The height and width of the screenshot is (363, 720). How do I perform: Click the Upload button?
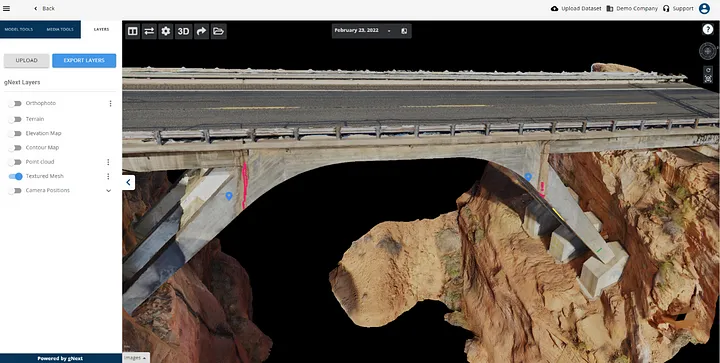27,61
